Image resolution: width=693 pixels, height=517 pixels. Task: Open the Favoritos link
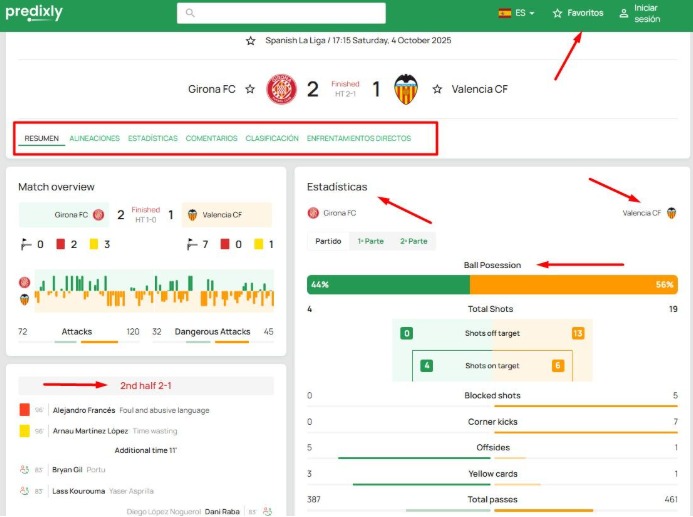click(578, 13)
